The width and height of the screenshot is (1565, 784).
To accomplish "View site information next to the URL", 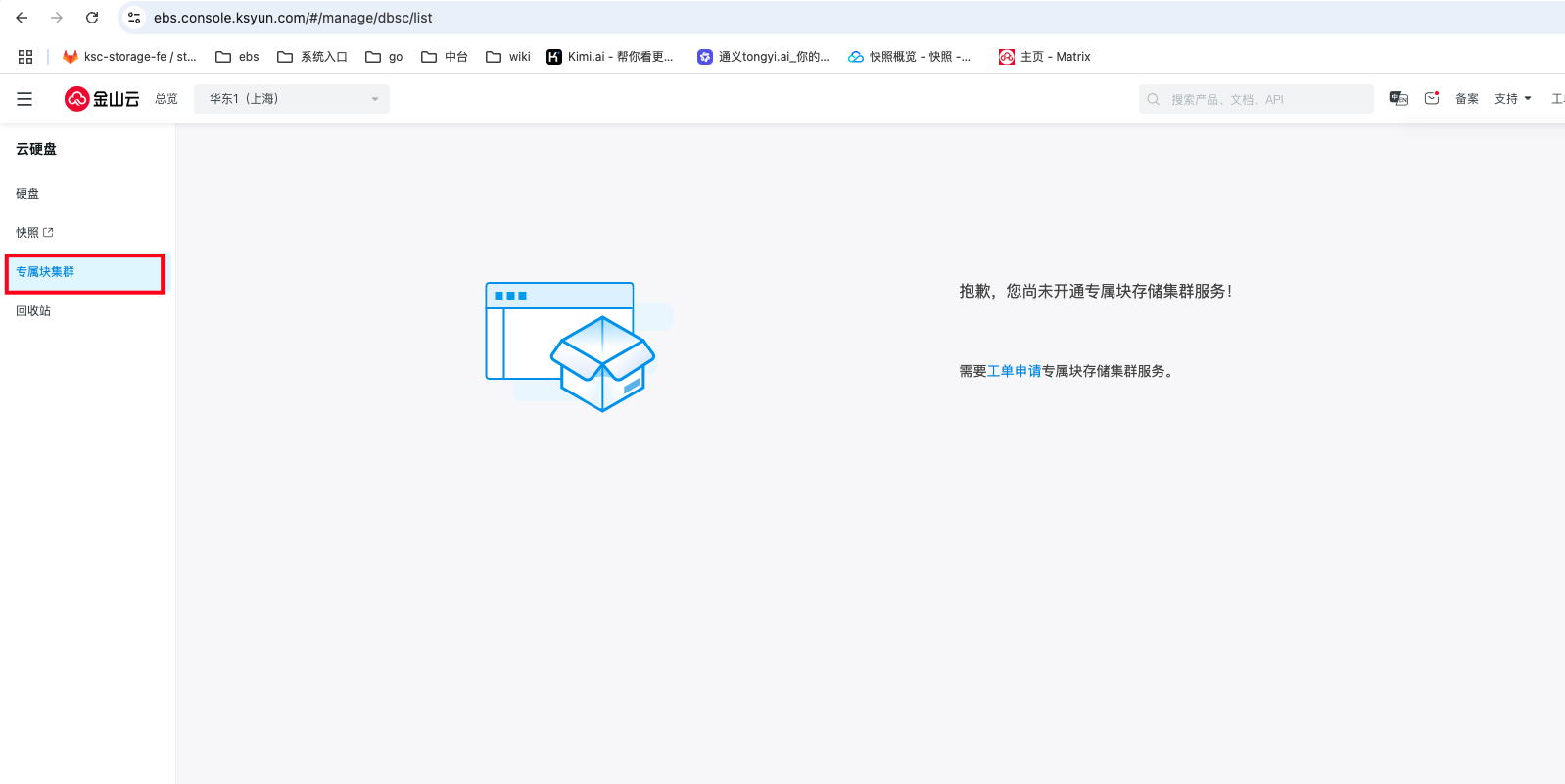I will [x=134, y=18].
